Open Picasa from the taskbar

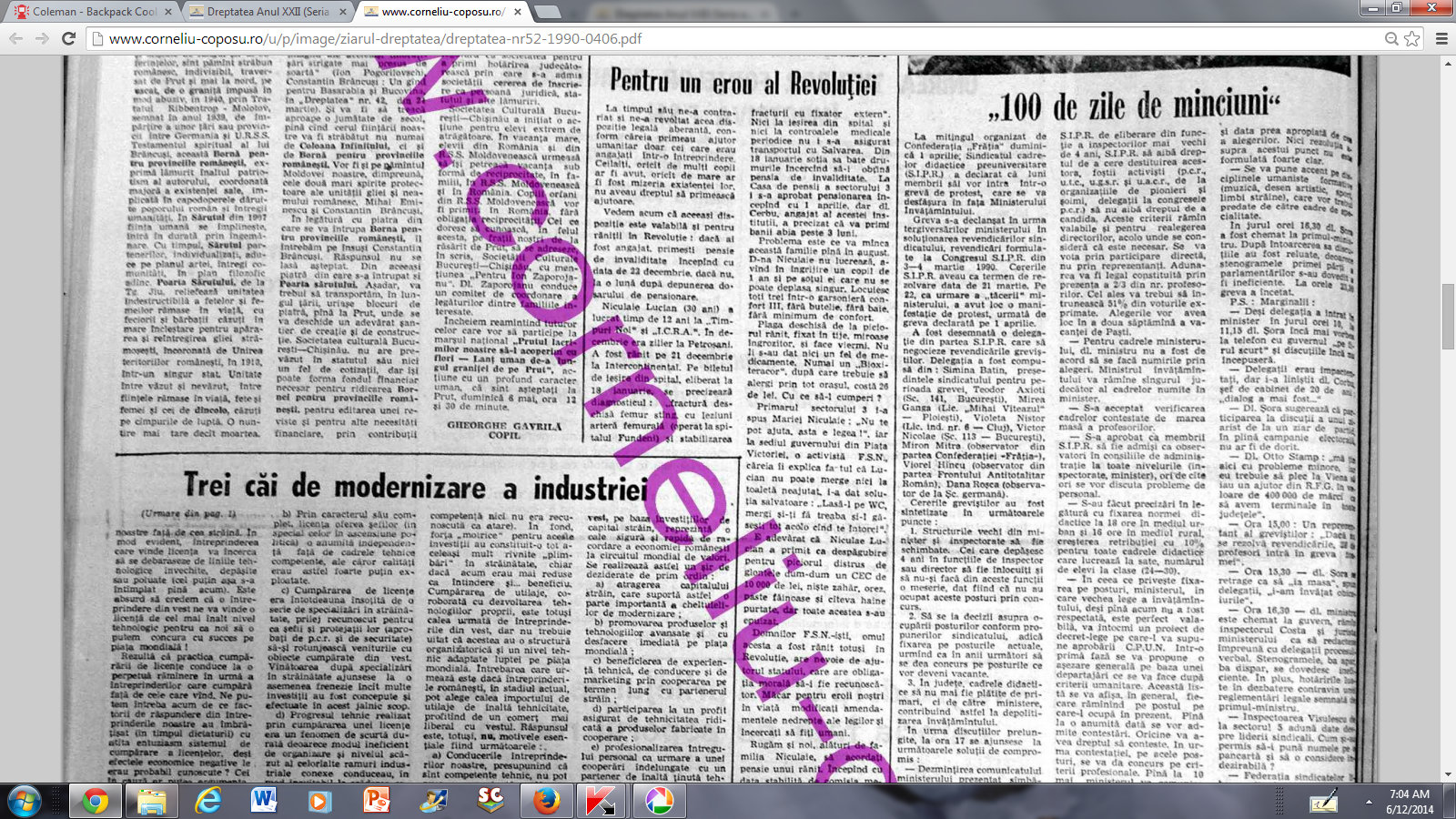pos(659,801)
